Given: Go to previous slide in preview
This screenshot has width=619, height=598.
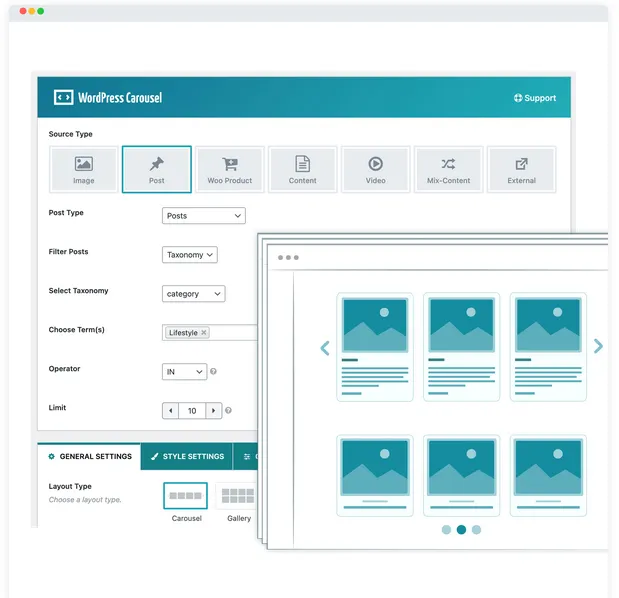Looking at the screenshot, I should [325, 348].
